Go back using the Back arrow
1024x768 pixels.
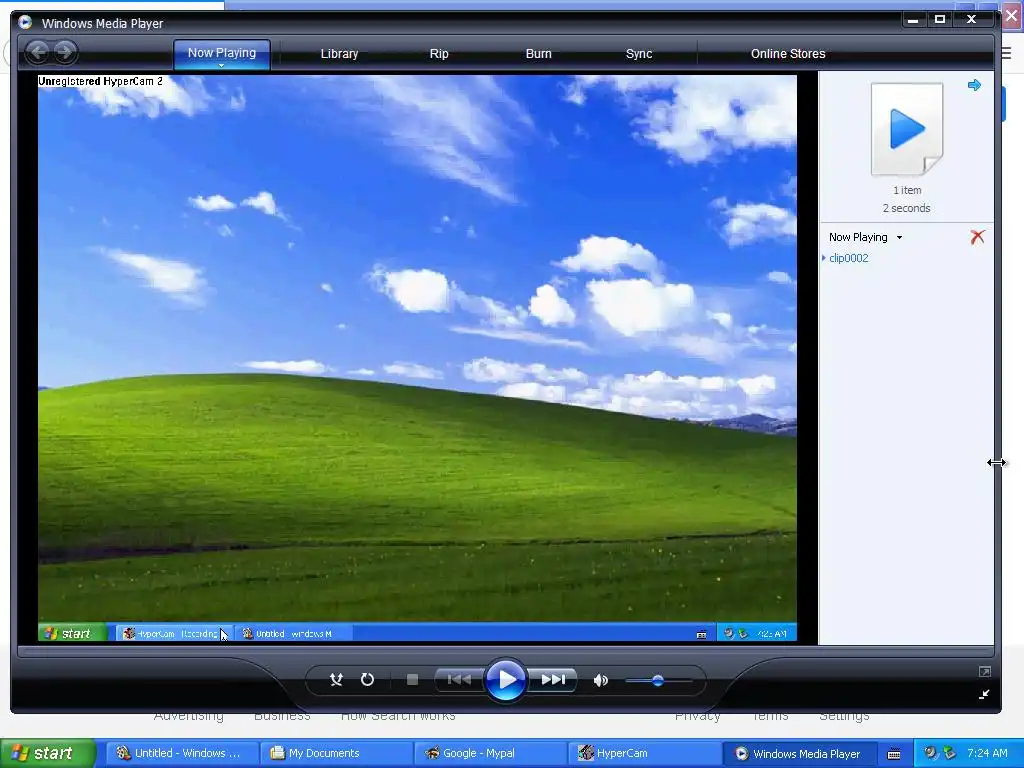[x=38, y=52]
